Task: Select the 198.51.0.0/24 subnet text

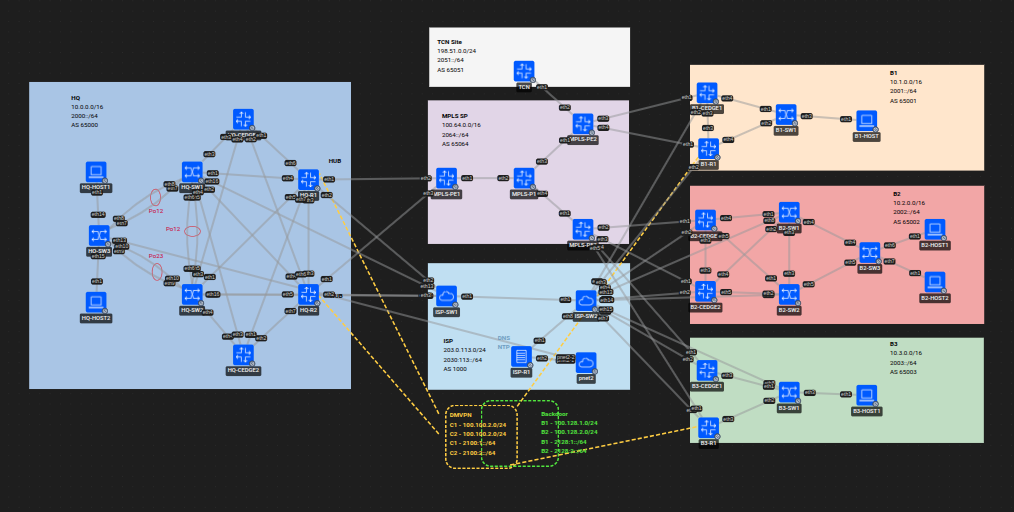Action: pyautogui.click(x=457, y=50)
